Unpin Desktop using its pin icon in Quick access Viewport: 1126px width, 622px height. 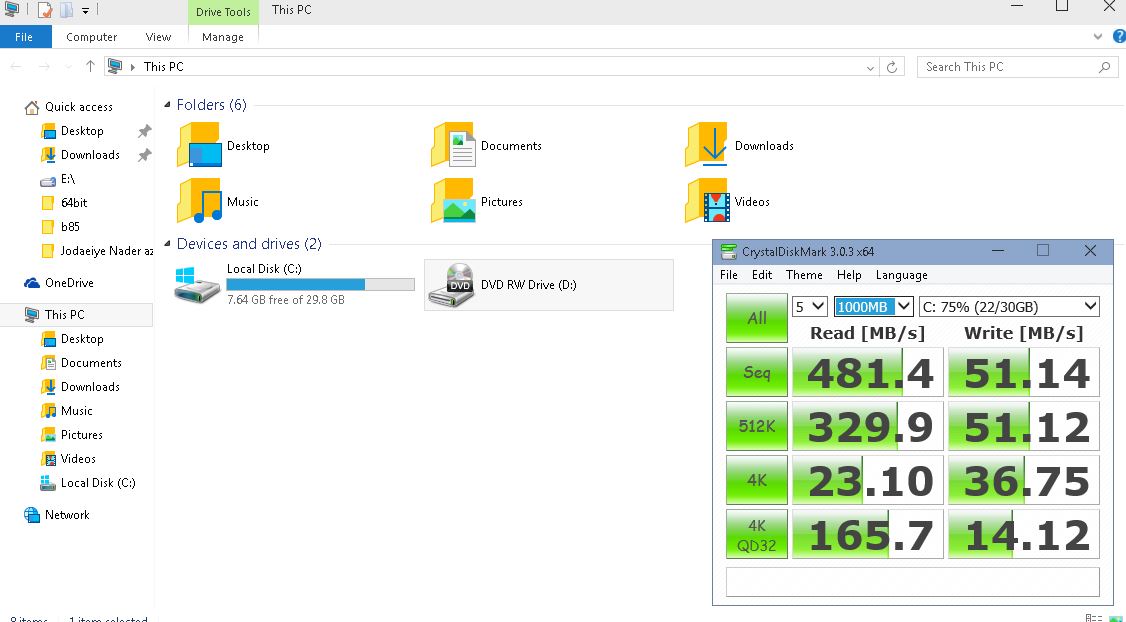pyautogui.click(x=144, y=131)
